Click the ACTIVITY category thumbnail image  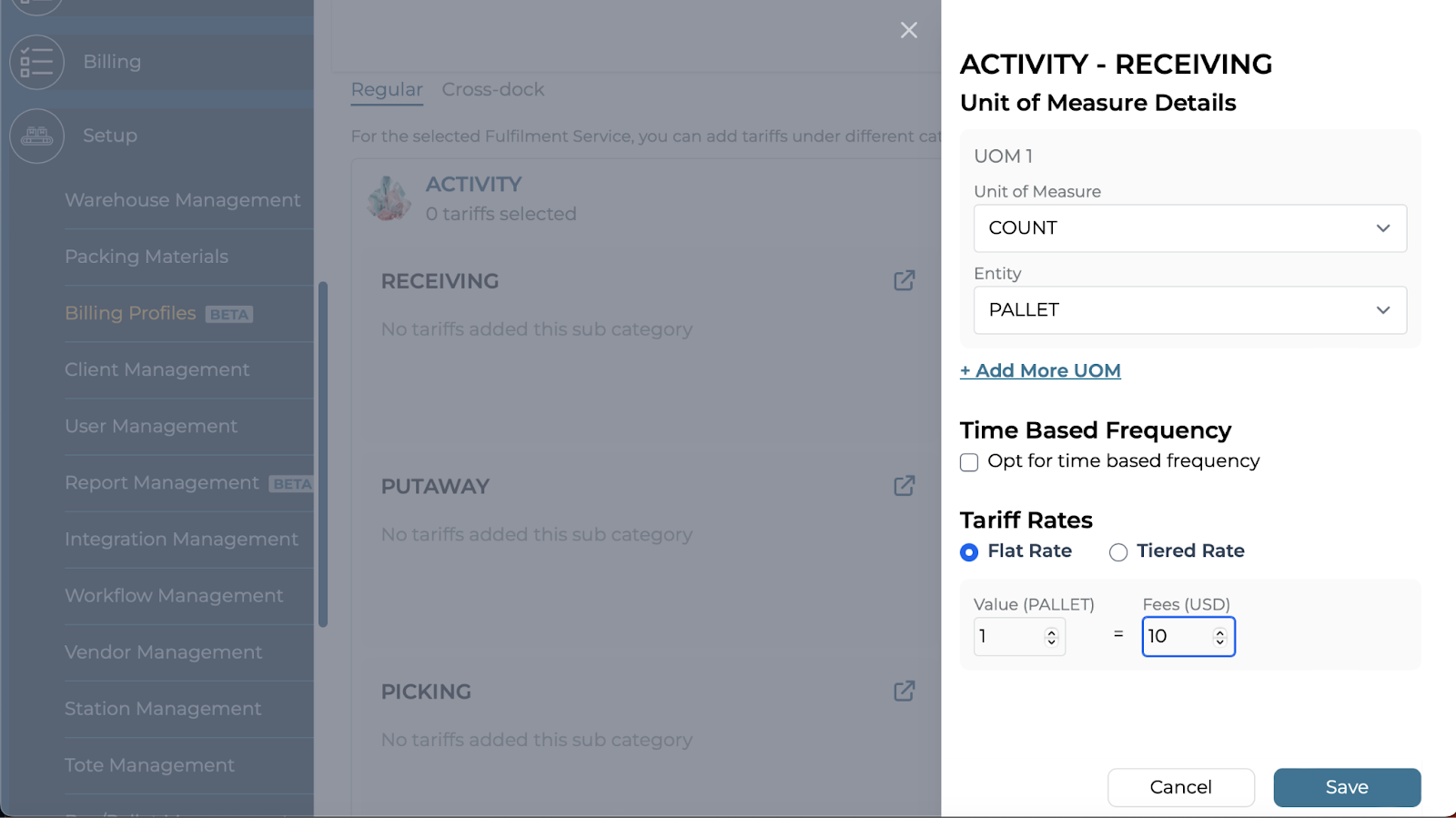tap(389, 198)
